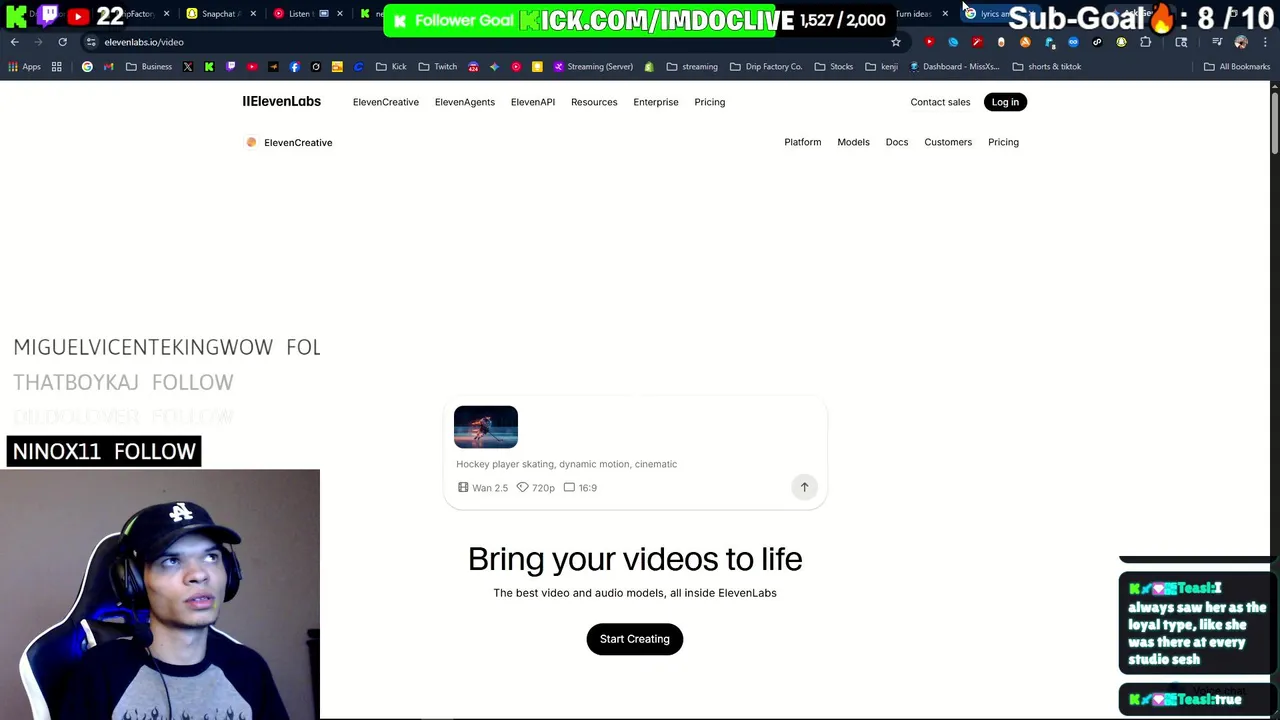The image size is (1280, 720).
Task: Open the purple Twitch bookmark icon
Action: click(231, 67)
